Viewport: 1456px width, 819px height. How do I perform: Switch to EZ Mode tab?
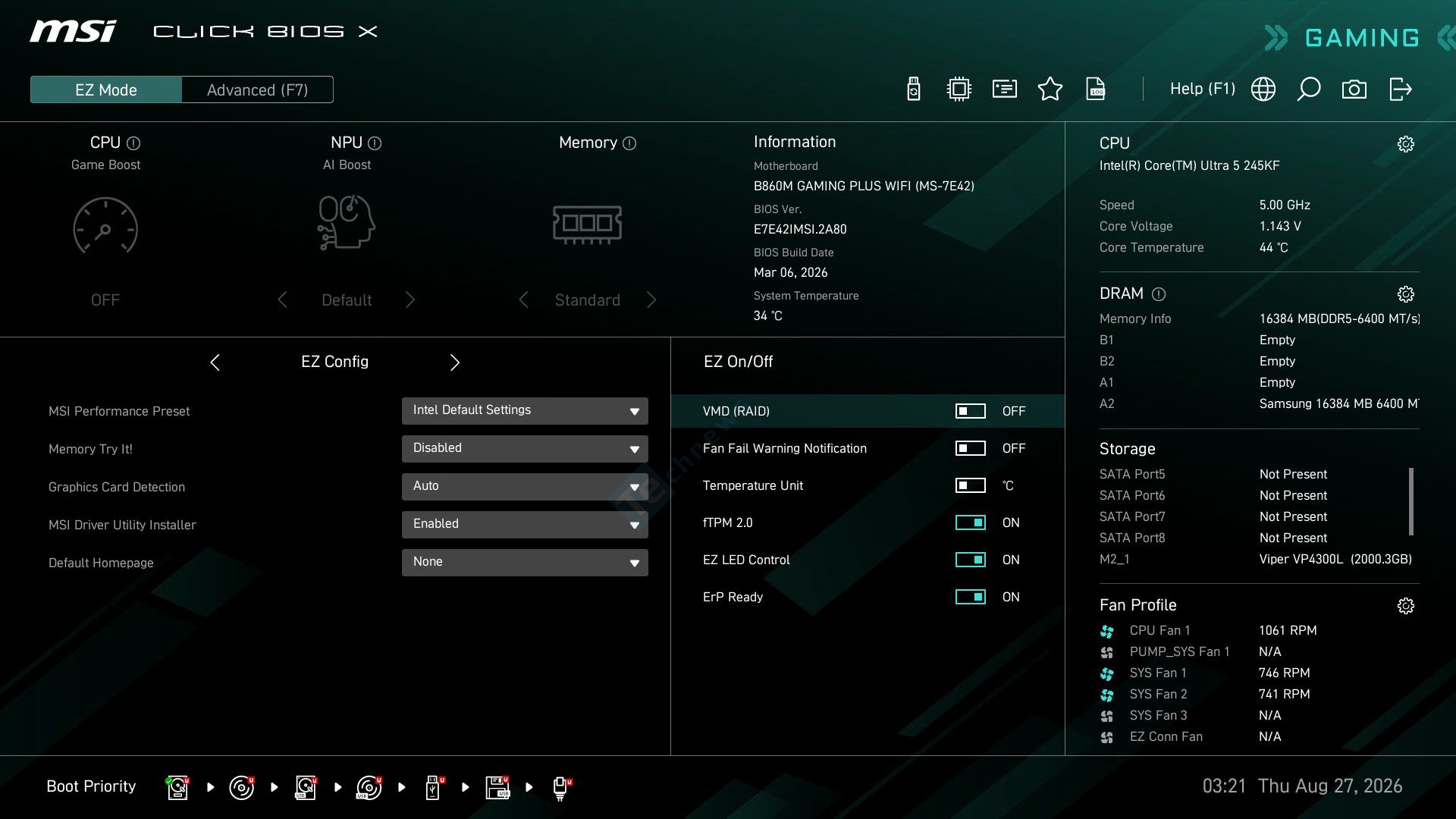(x=106, y=89)
